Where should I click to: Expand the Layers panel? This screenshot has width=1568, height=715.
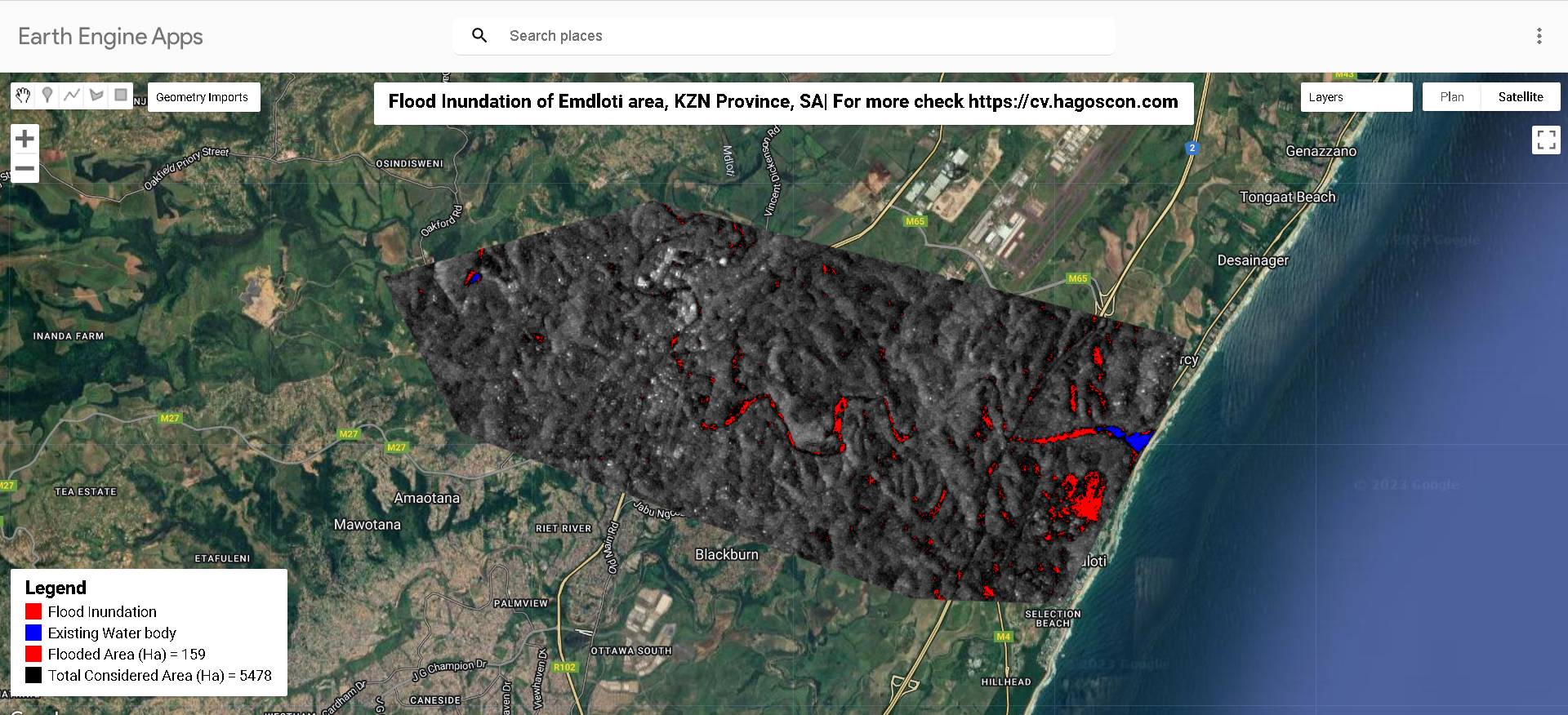[1356, 97]
